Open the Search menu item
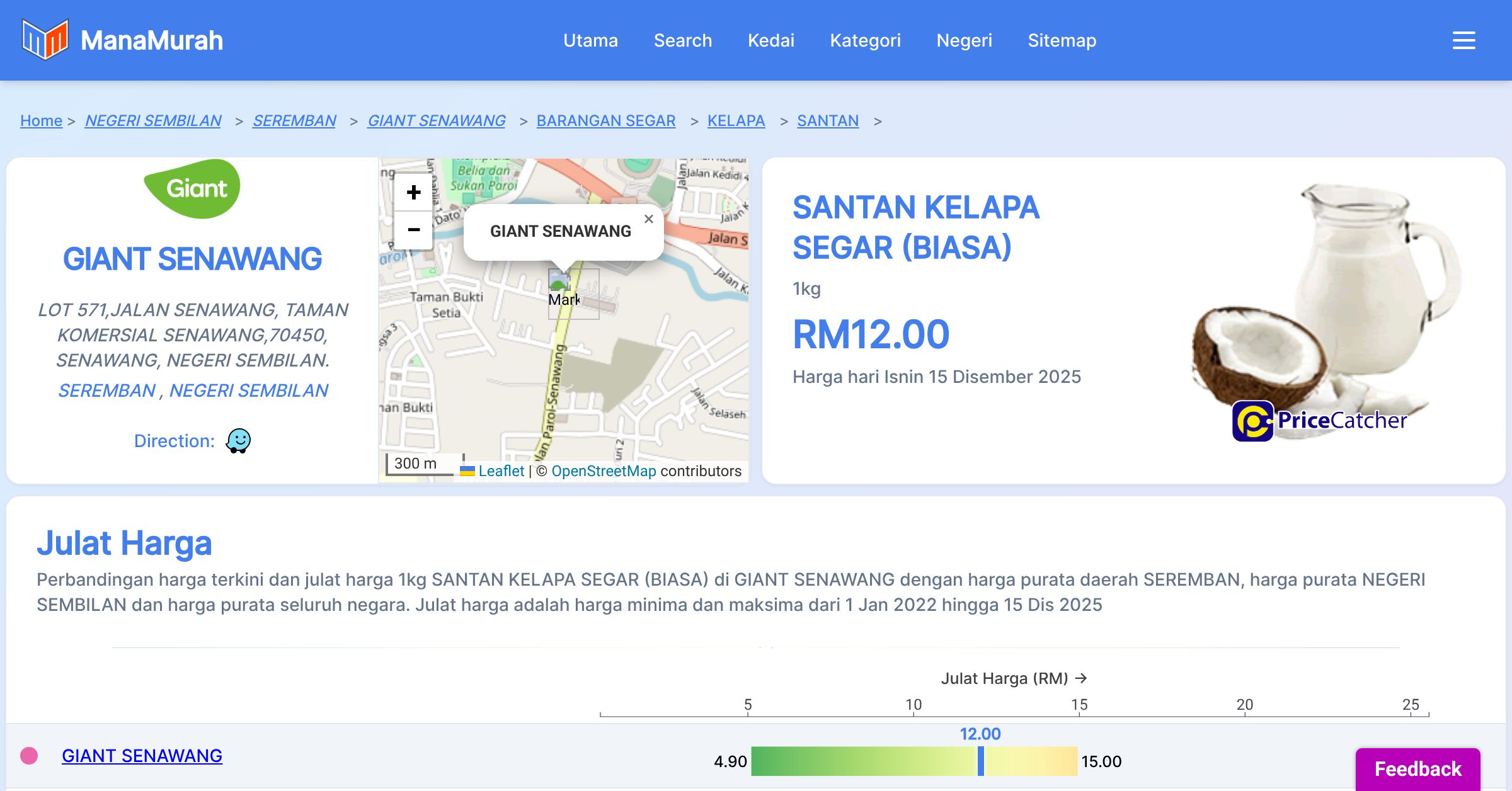Viewport: 1512px width, 791px height. pos(682,40)
